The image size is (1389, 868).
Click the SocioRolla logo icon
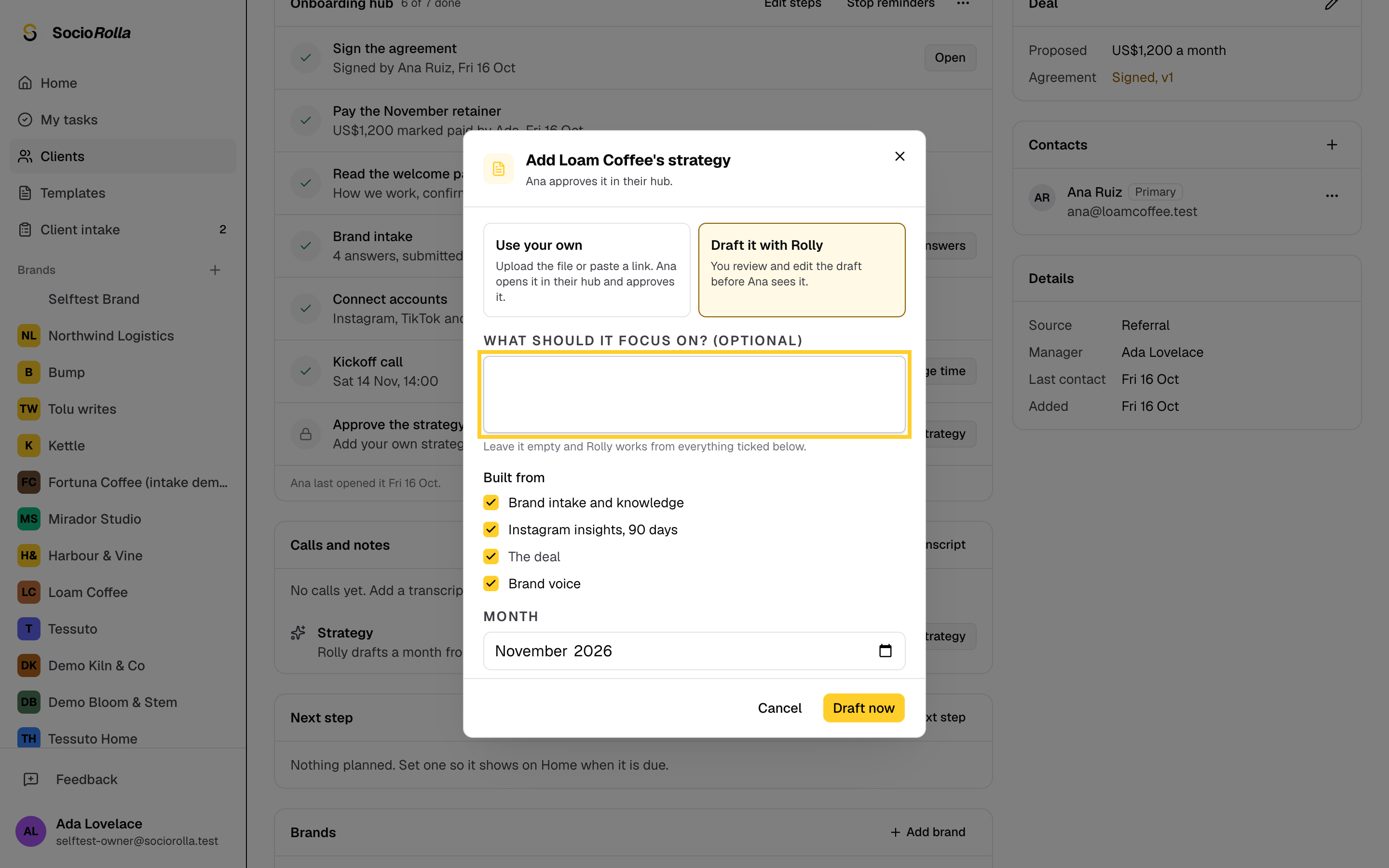(30, 33)
